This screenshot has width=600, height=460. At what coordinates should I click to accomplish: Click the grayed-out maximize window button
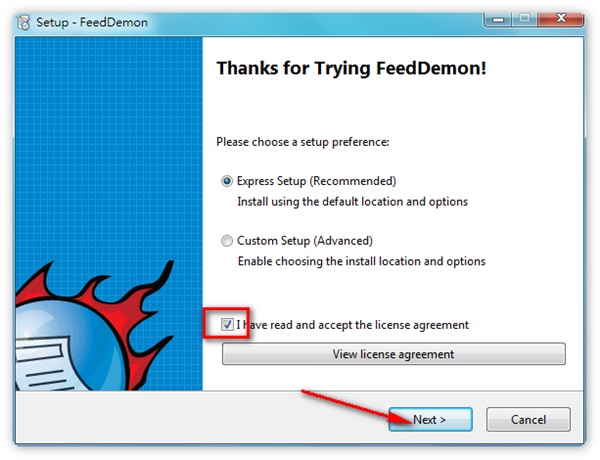point(525,18)
